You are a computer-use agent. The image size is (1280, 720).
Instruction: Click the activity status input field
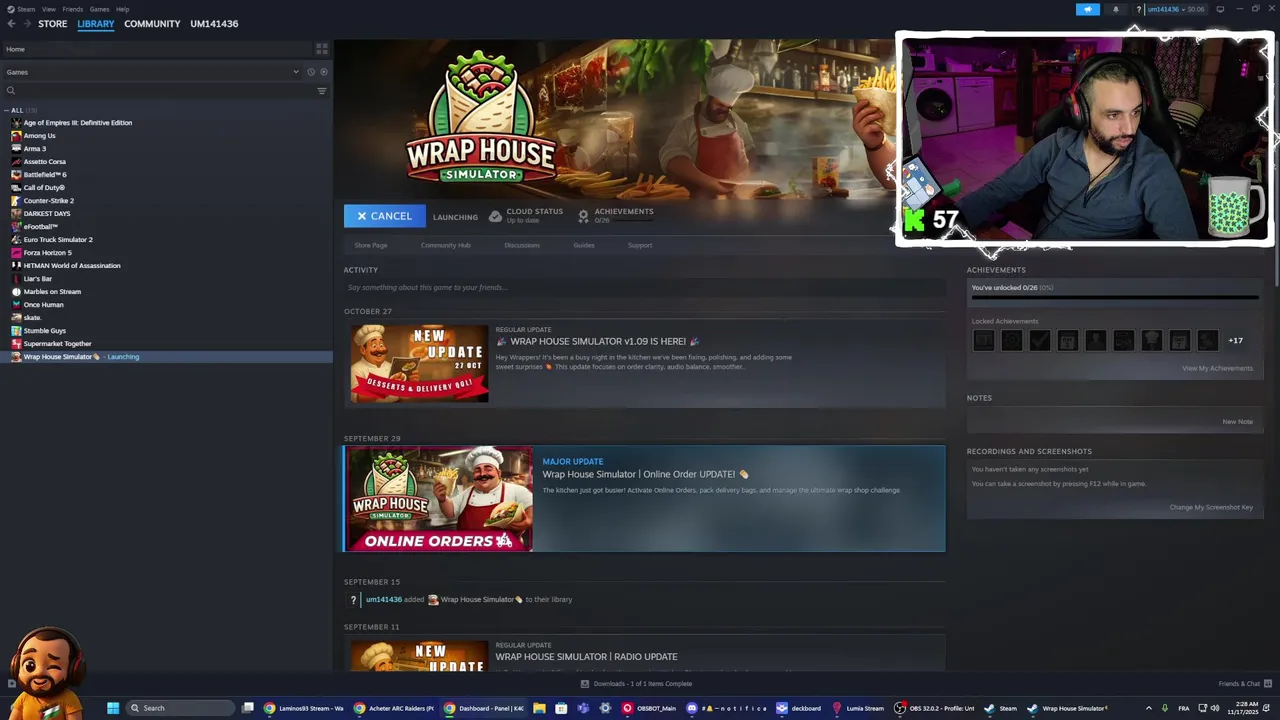[644, 288]
